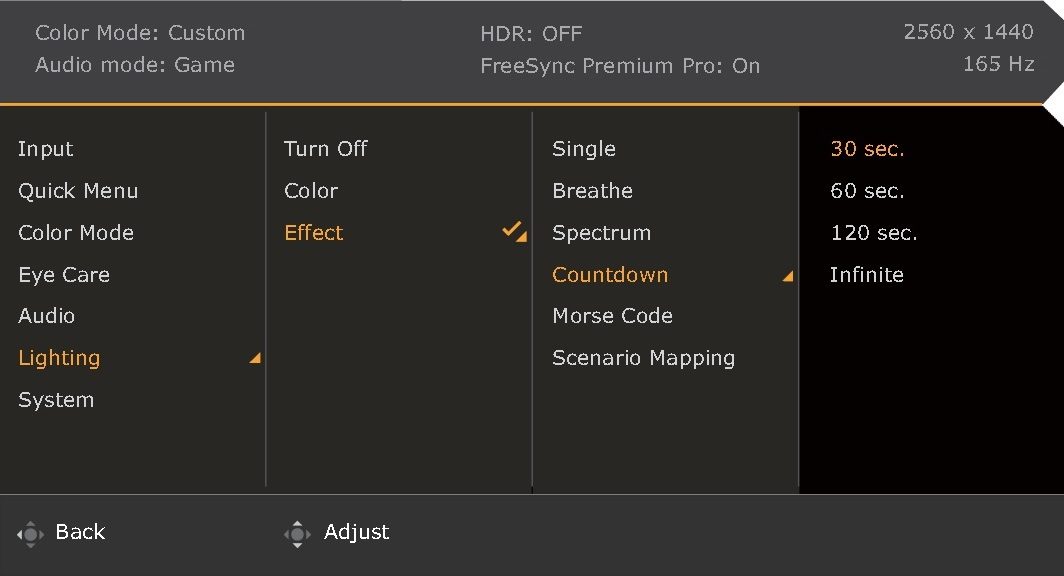Open the System menu

56,400
